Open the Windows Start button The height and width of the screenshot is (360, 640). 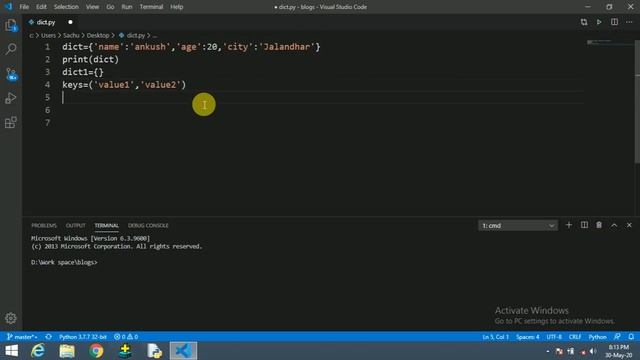(x=11, y=351)
